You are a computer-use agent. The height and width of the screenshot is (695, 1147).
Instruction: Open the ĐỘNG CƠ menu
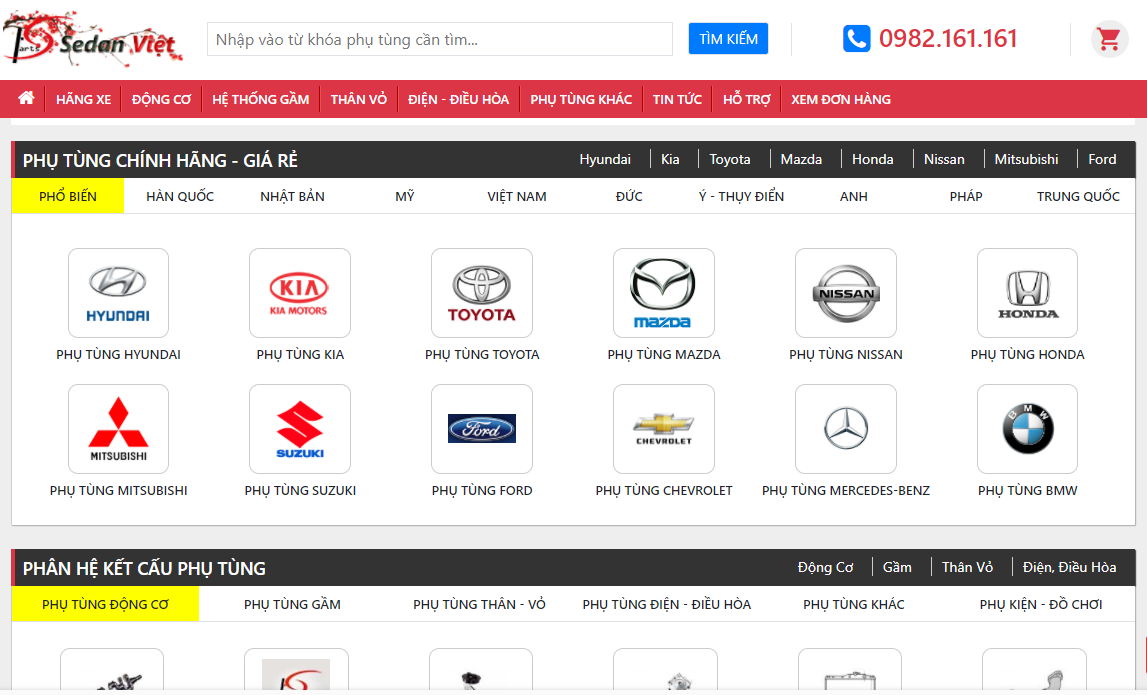tap(162, 99)
